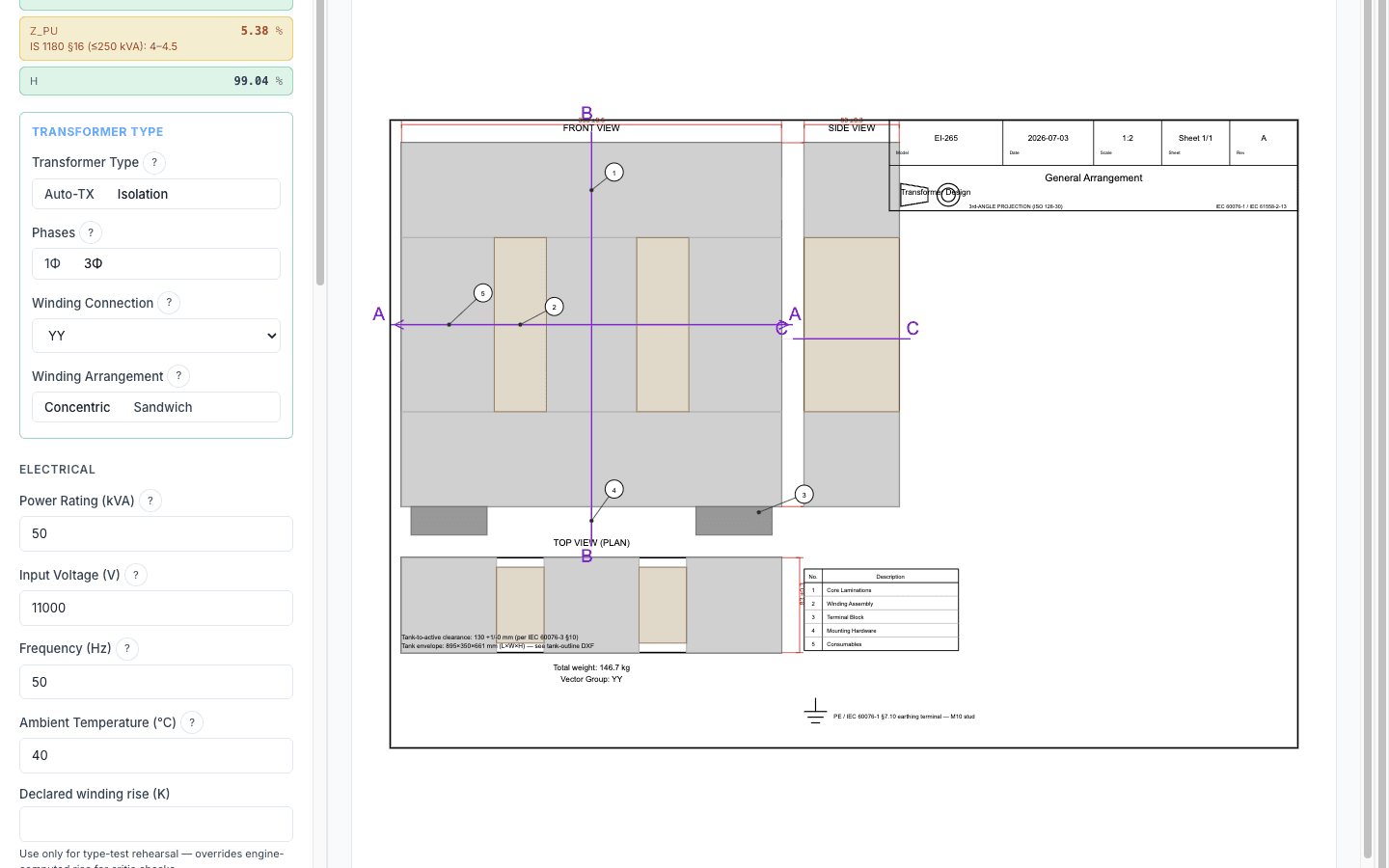The height and width of the screenshot is (868, 1389).
Task: Click the TRANSFORMER TYPE section heading
Action: click(x=97, y=132)
